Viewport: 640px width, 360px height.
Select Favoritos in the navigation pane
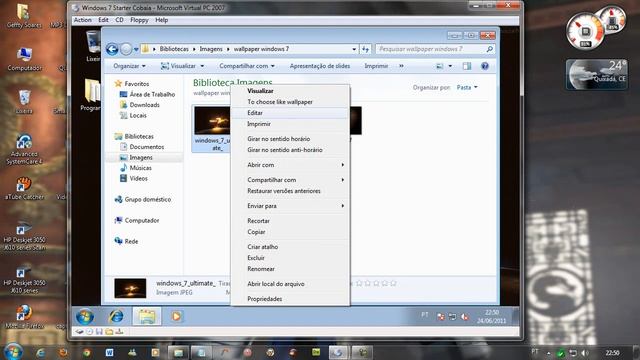[x=137, y=84]
